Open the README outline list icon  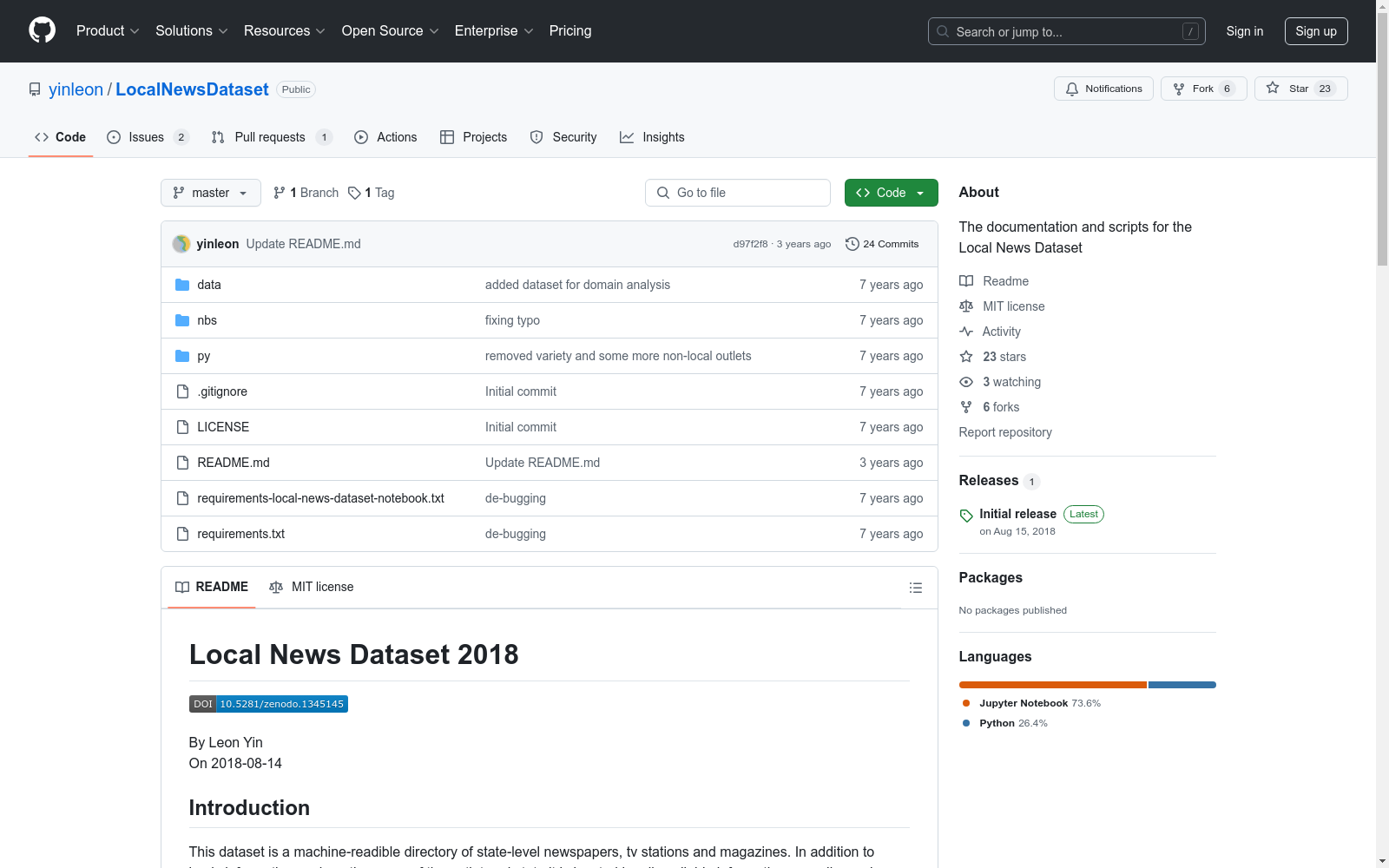click(x=915, y=588)
